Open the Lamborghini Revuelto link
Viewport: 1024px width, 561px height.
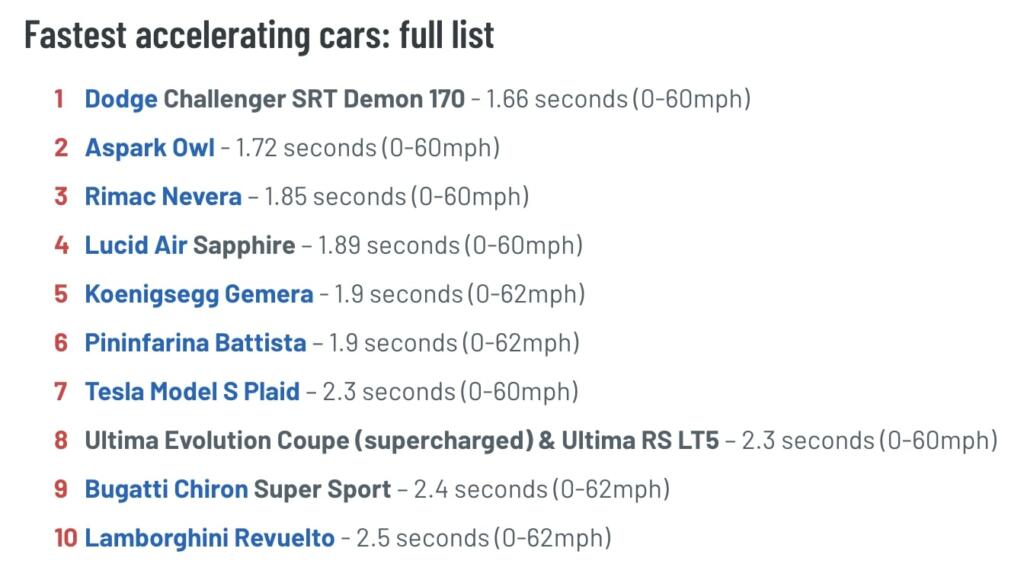coord(209,538)
